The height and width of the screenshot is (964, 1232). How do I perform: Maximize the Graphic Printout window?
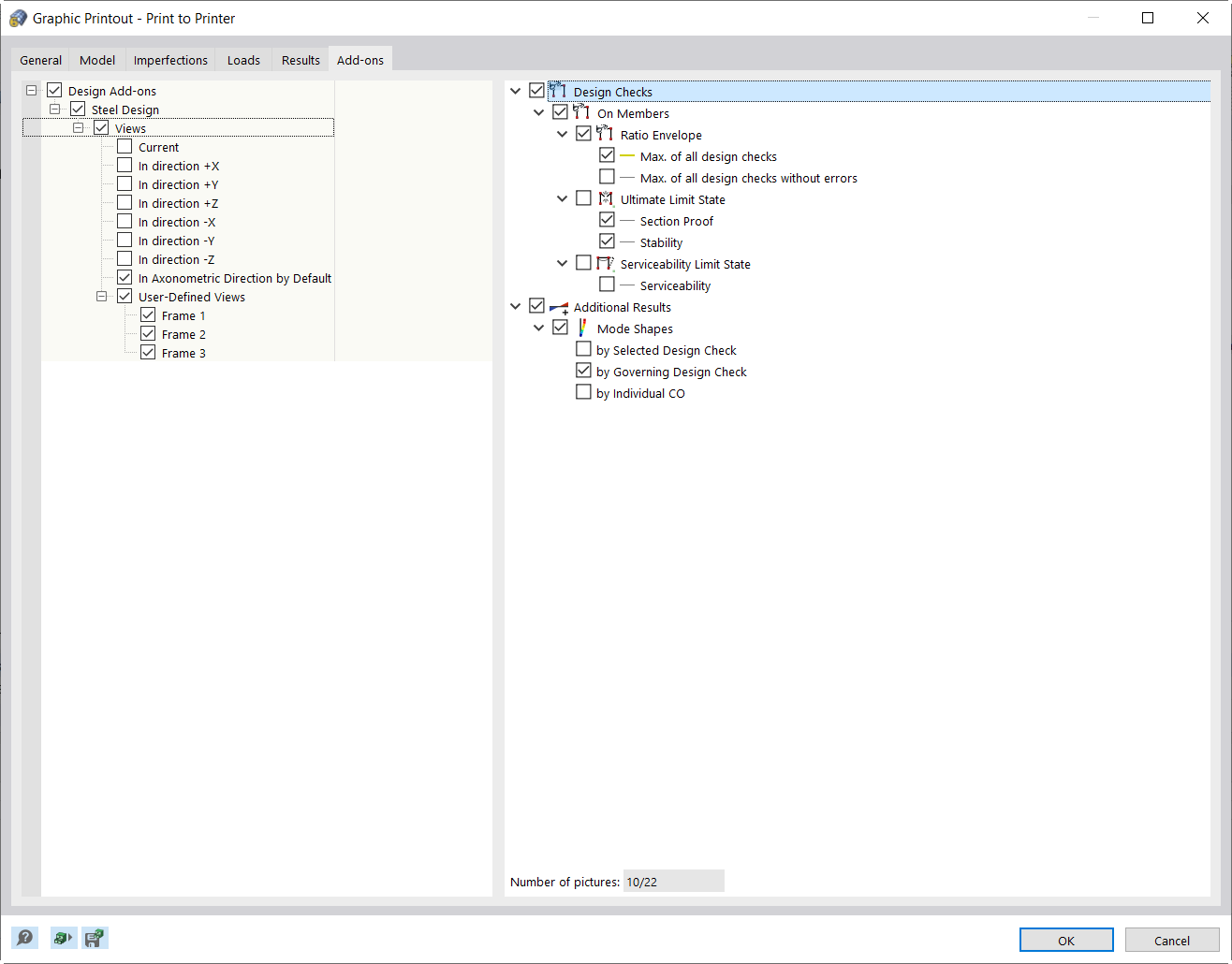(x=1148, y=18)
